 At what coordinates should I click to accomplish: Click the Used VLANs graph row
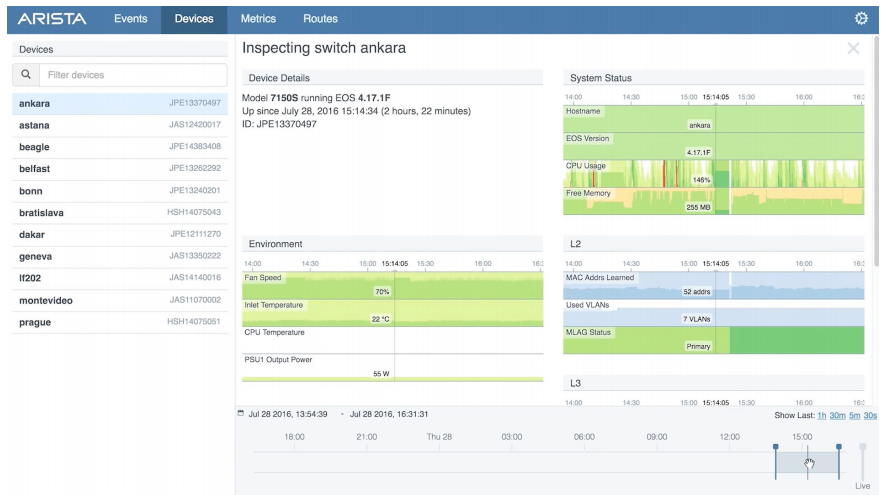(x=713, y=313)
